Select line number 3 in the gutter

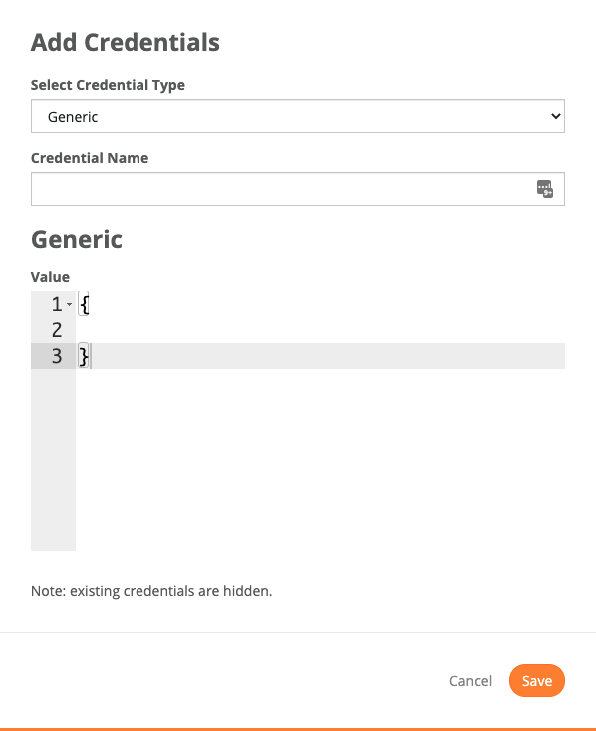57,356
